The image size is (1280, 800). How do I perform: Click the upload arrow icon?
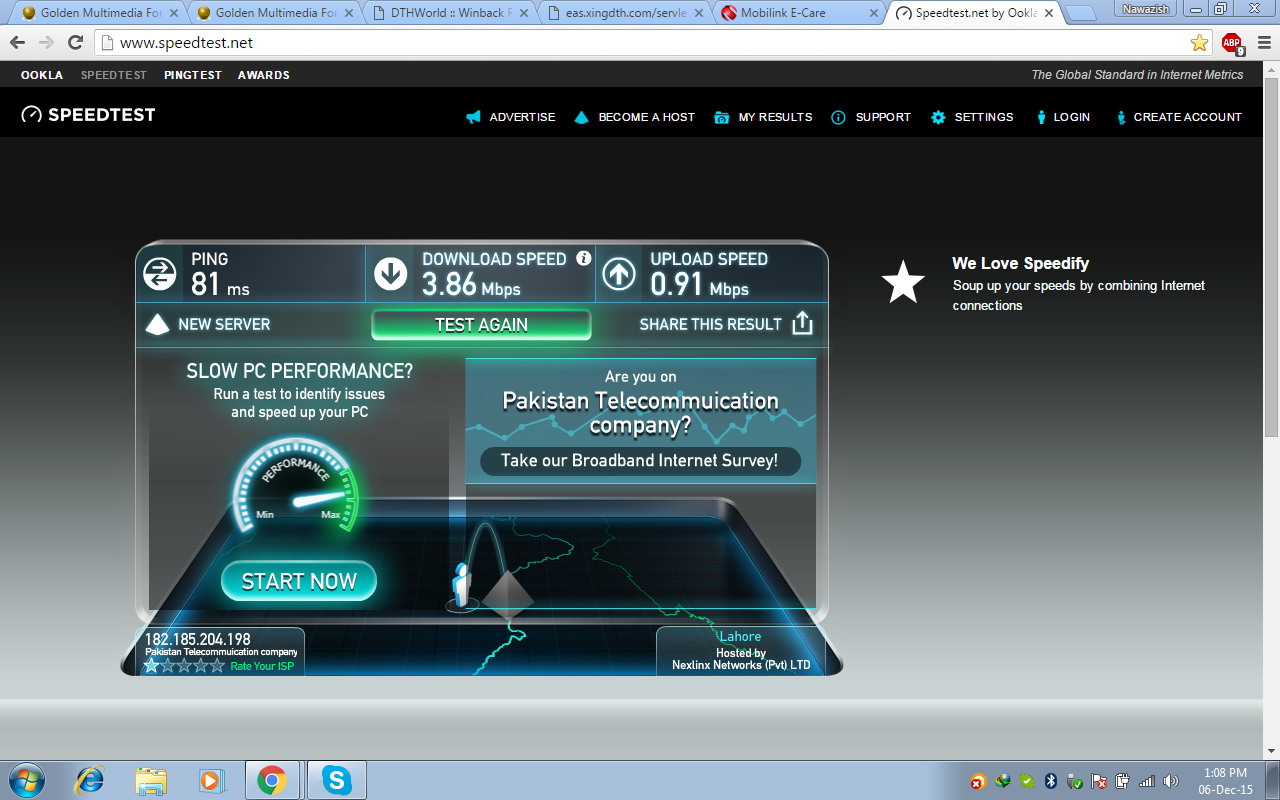click(619, 274)
